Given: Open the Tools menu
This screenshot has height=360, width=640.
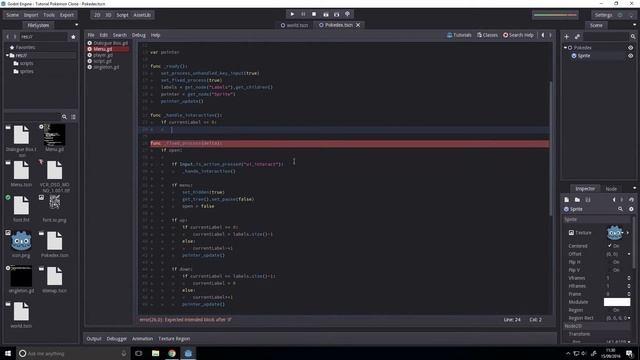Looking at the screenshot, I should [x=49, y=15].
